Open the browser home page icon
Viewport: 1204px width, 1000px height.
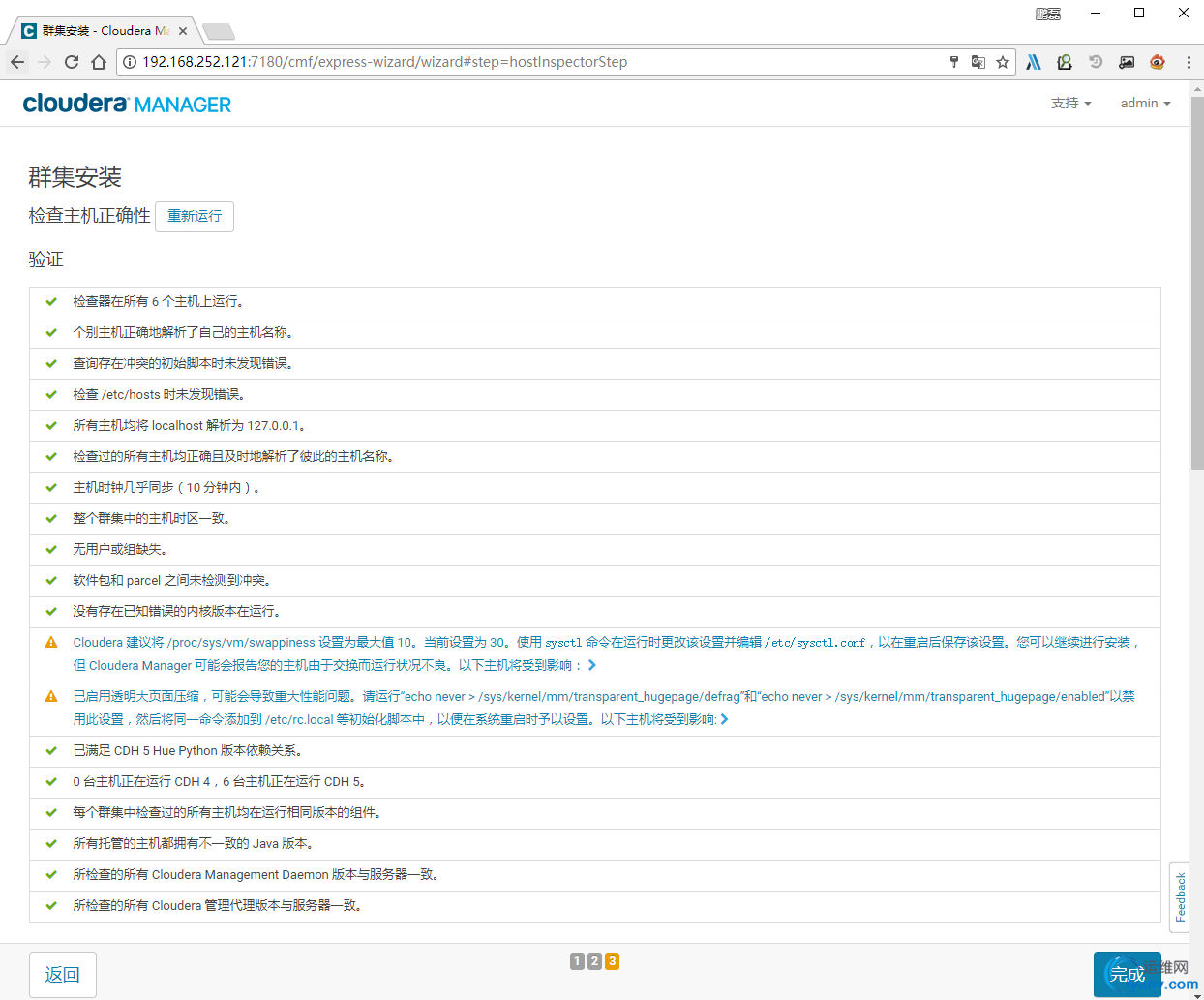point(99,62)
